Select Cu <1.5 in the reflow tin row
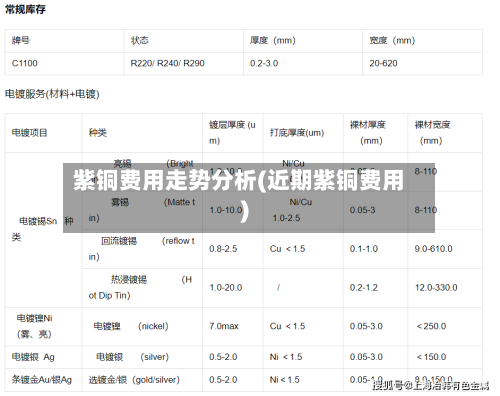Screen dimensions: 500x396 tap(287, 249)
